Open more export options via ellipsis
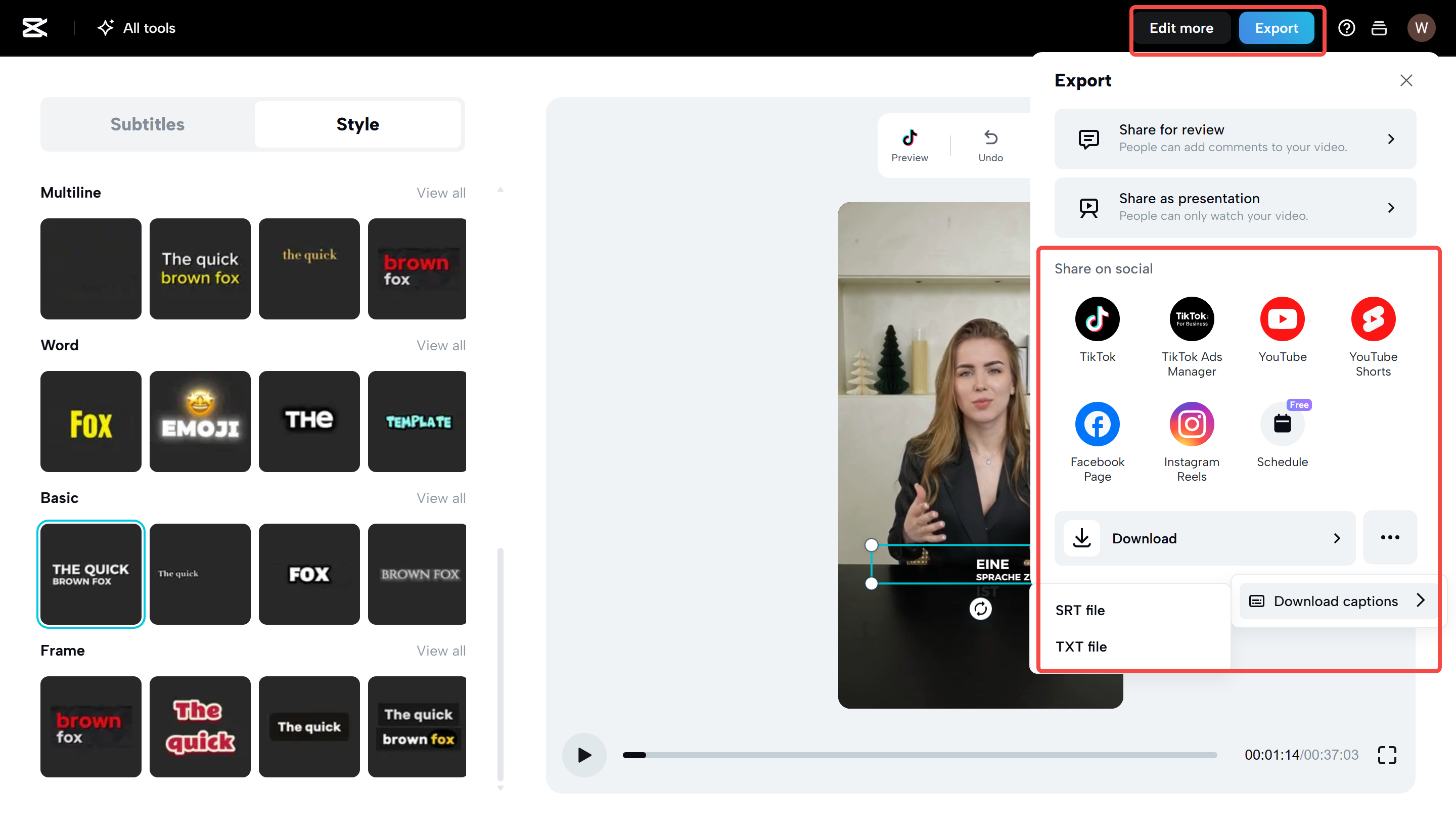 coord(1390,538)
